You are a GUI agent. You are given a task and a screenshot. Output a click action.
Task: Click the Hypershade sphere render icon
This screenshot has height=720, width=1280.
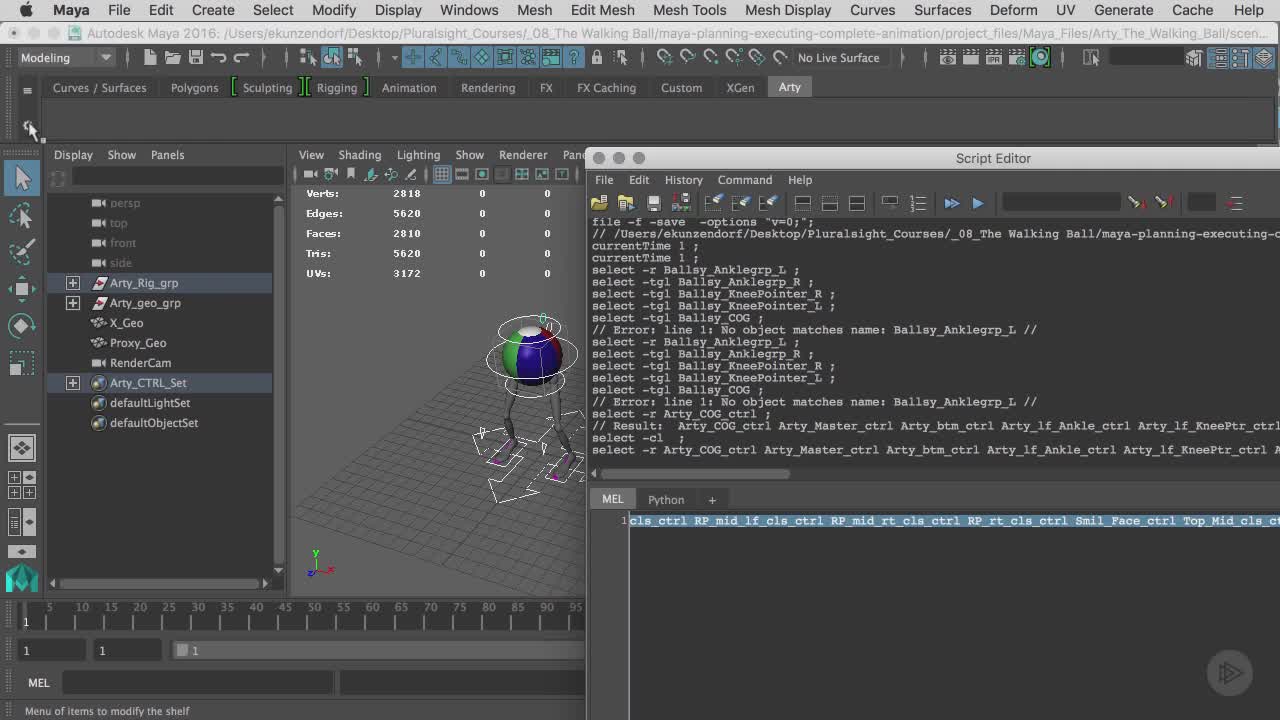click(x=1040, y=57)
